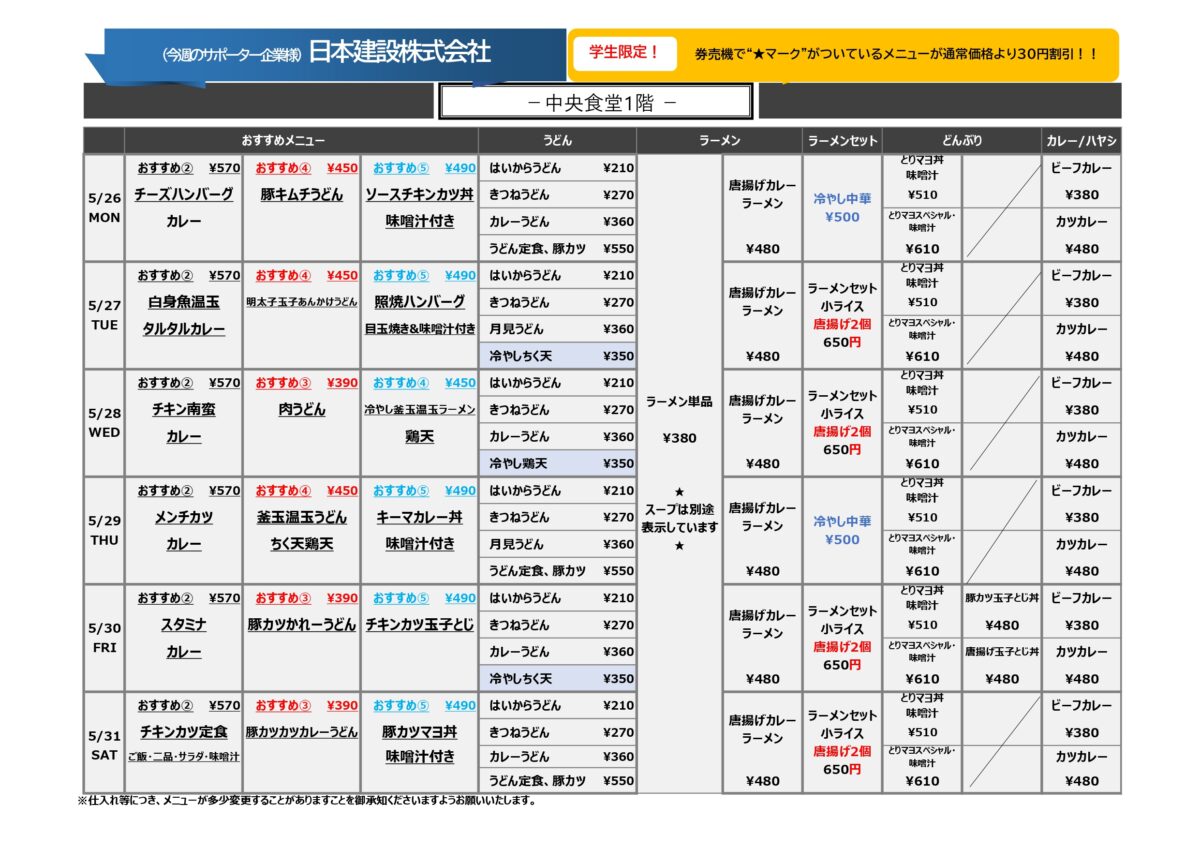Viewport: 1200px width, 849px height.
Task: Click the 冷やし鶏天 udon row
Action: point(558,463)
